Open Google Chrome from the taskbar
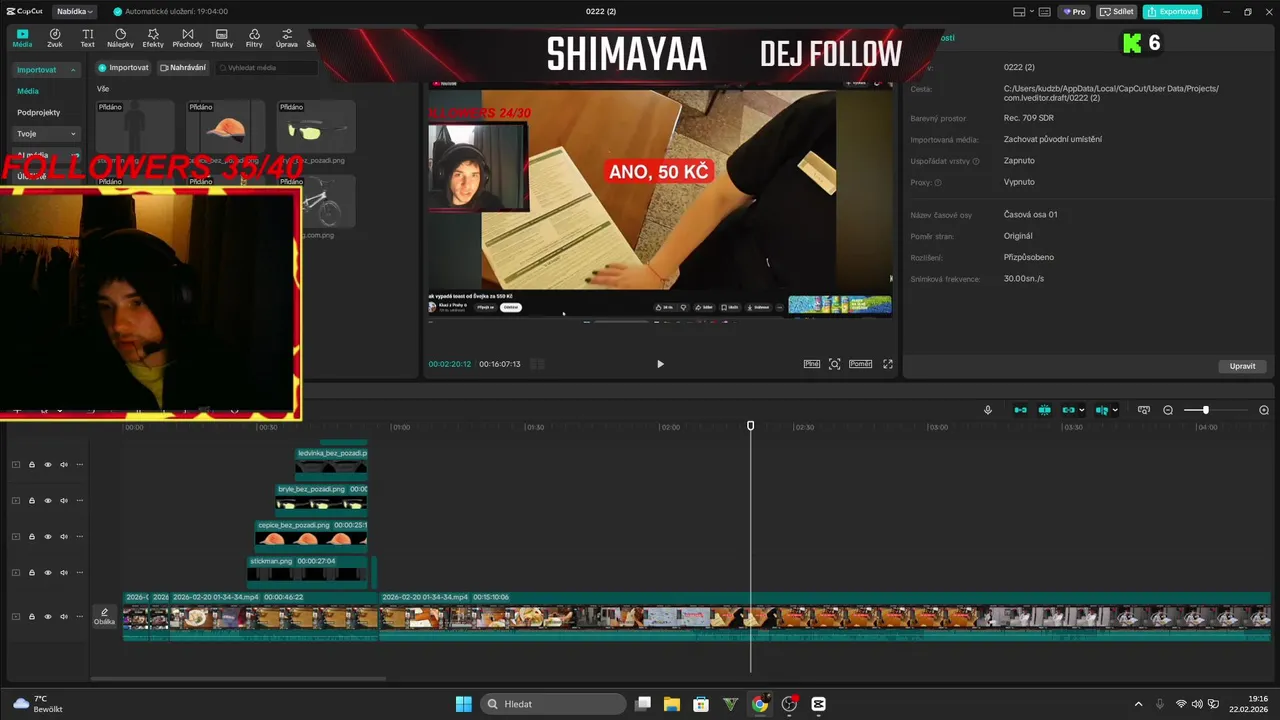 click(x=760, y=704)
